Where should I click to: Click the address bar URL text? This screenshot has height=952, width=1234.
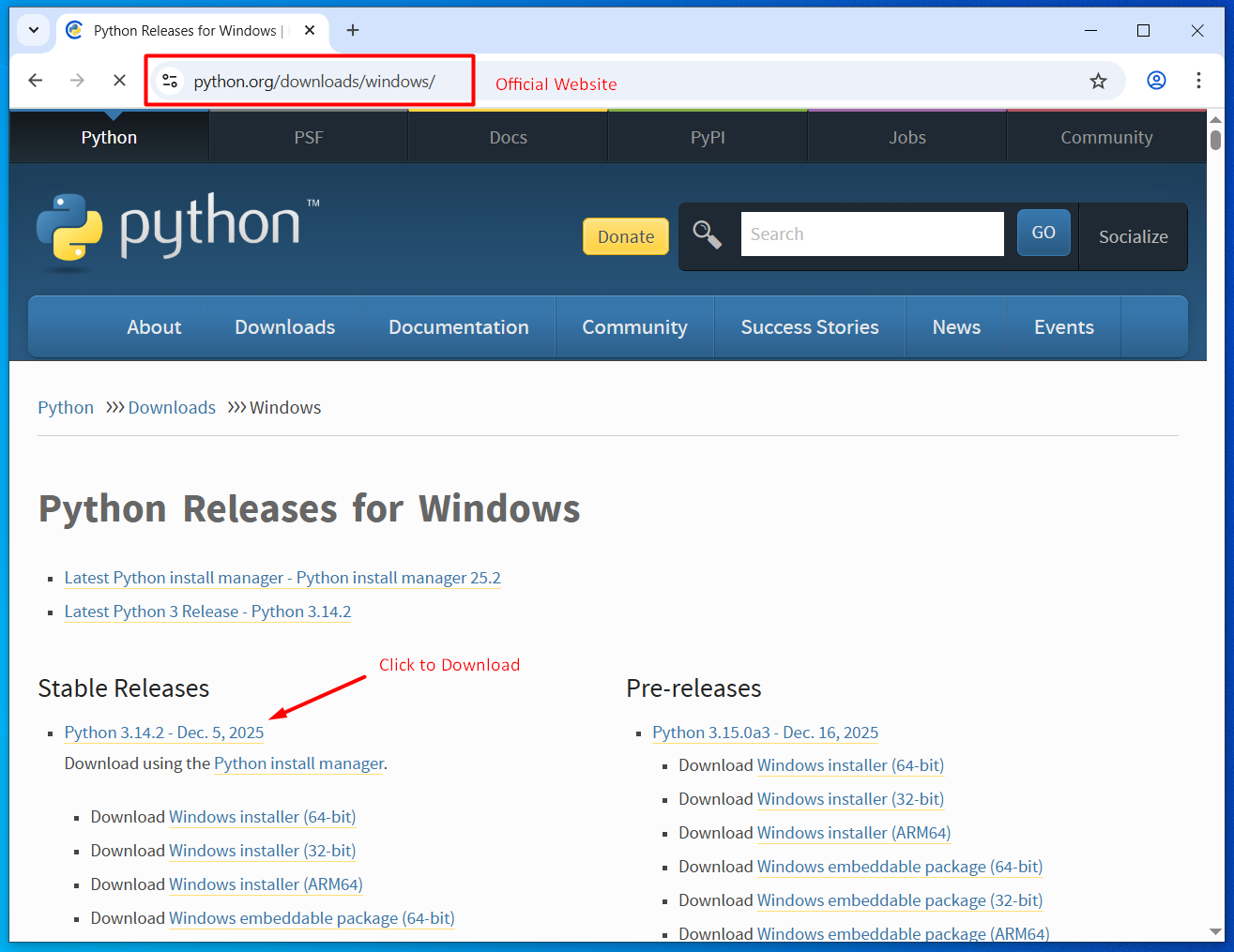pos(314,82)
